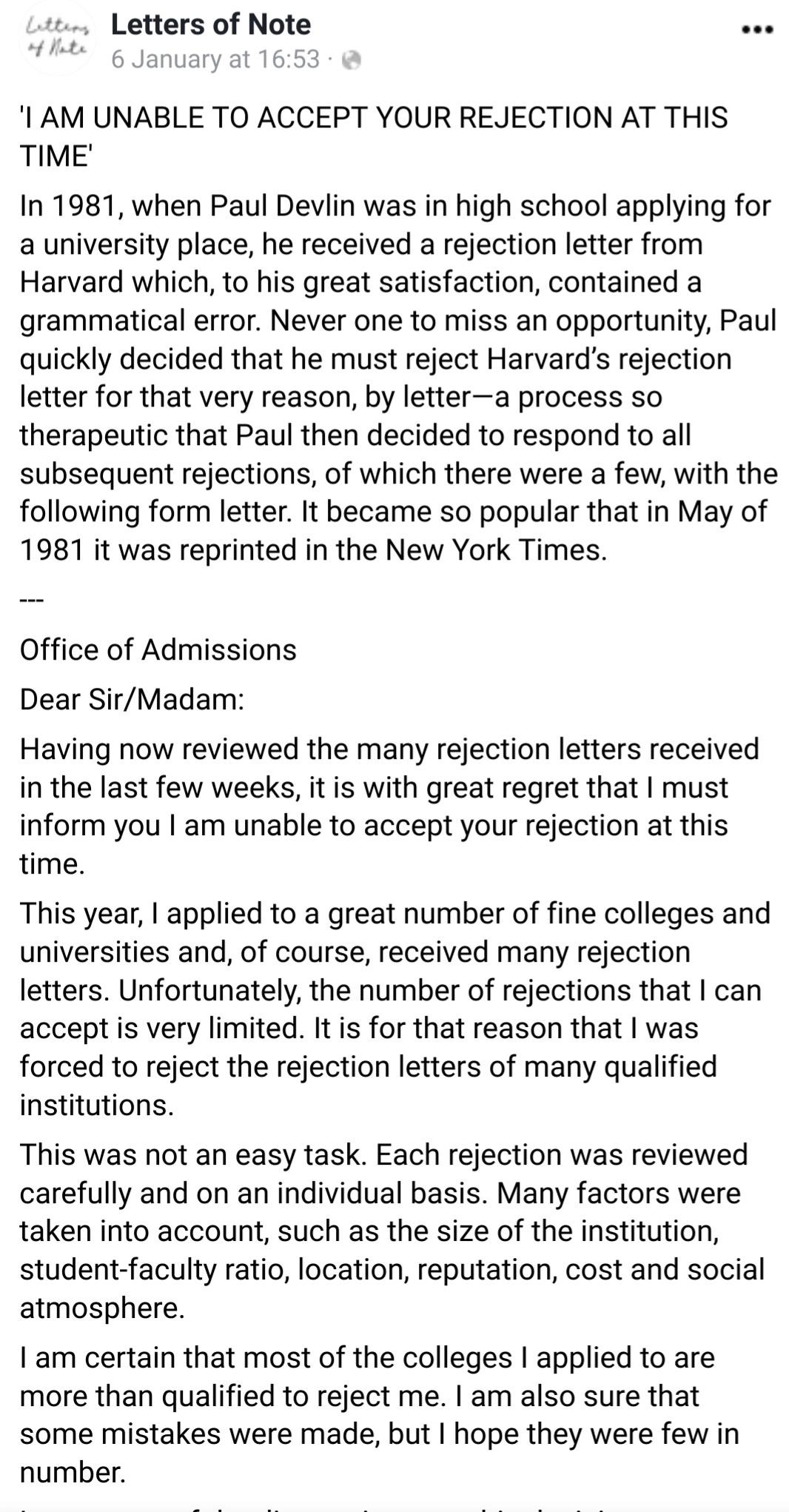Click the dashed separator line under the intro
The width and height of the screenshot is (789, 1512).
[31, 601]
